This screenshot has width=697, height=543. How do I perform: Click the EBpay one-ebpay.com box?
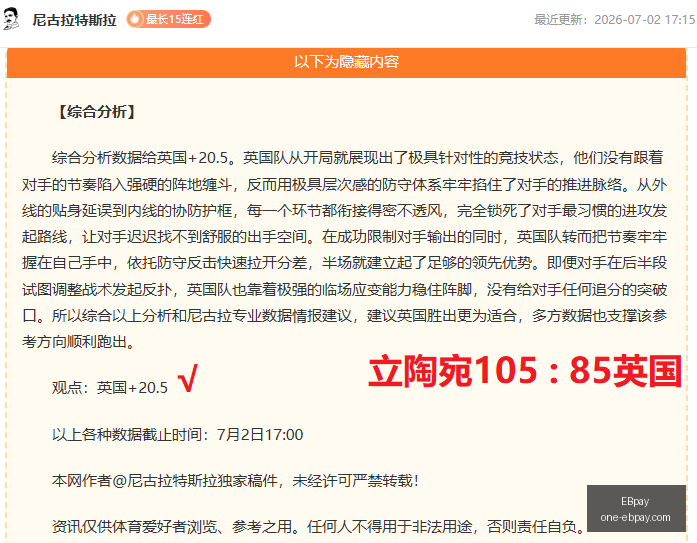coord(636,509)
